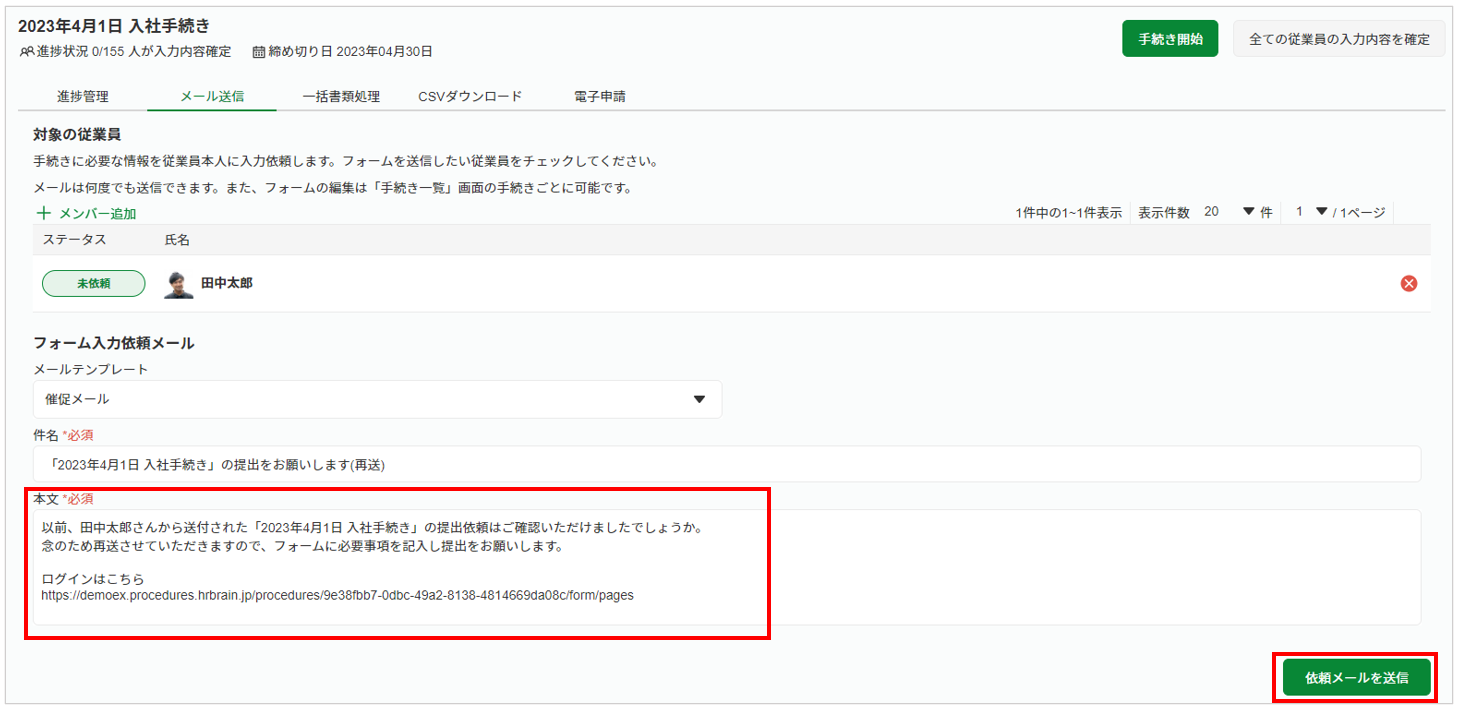
Task: Click inside the 本文 message body
Action: pos(726,566)
